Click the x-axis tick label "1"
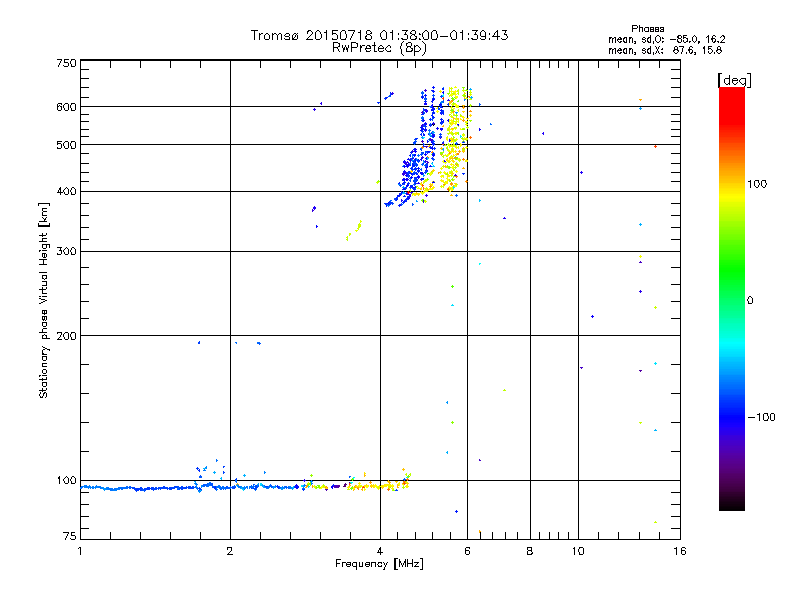The width and height of the screenshot is (800, 600). coord(80,551)
